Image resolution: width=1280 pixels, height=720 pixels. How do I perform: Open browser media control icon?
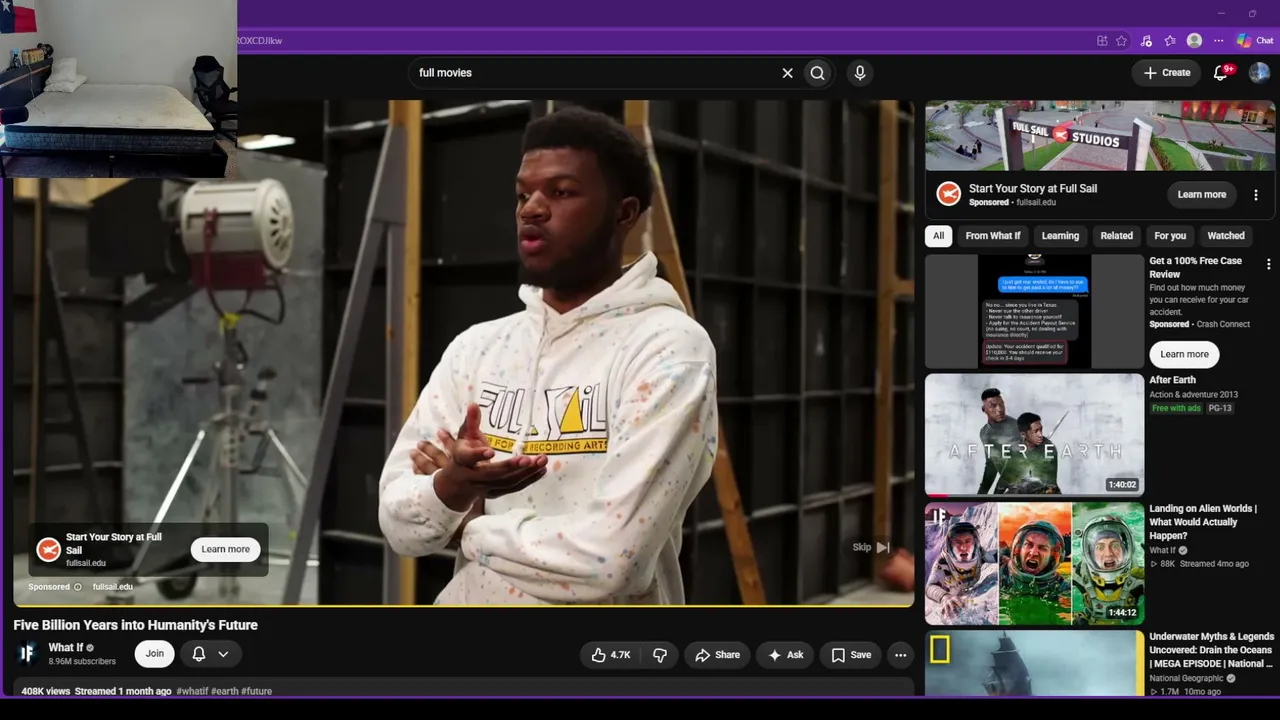[1146, 41]
